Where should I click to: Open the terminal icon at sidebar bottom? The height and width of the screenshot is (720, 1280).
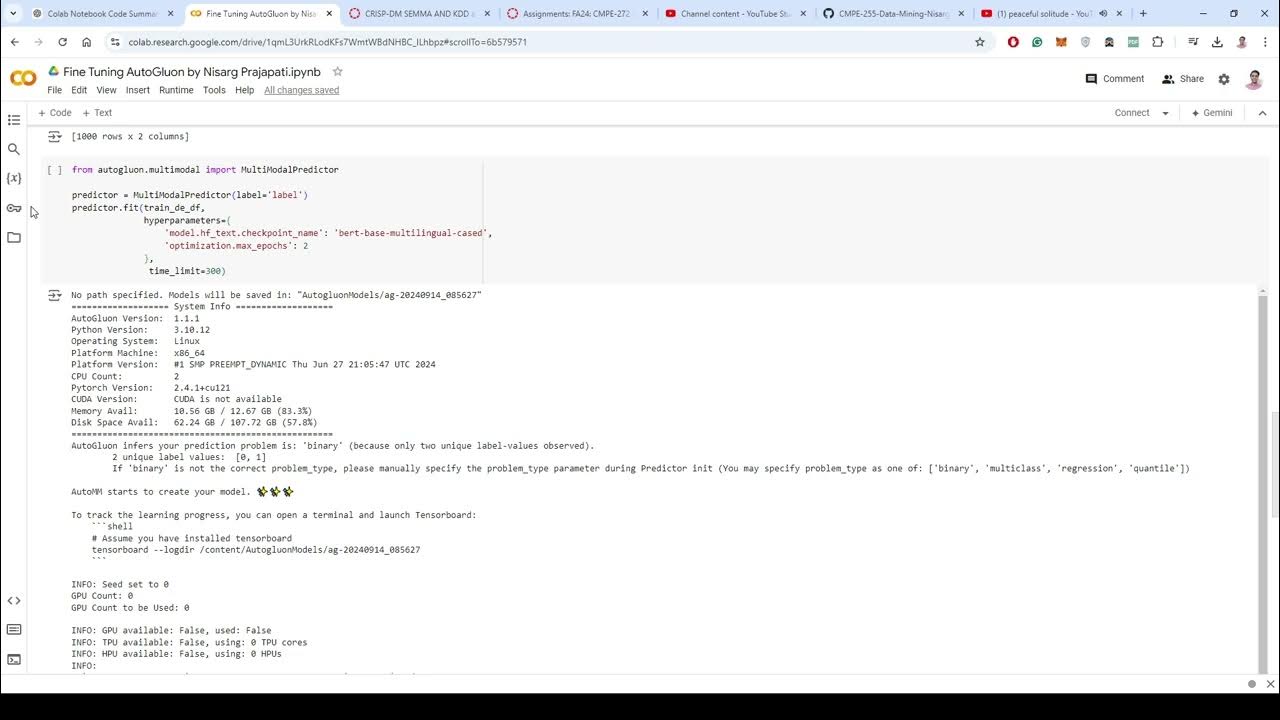(14, 659)
